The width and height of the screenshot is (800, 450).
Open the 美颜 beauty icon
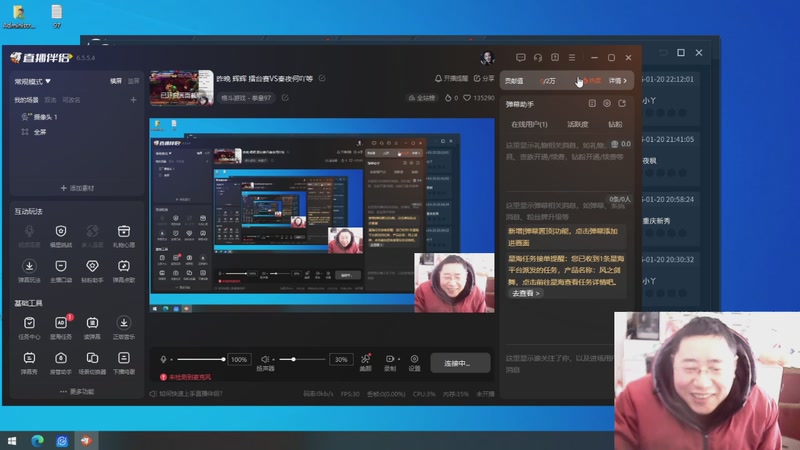click(x=365, y=359)
